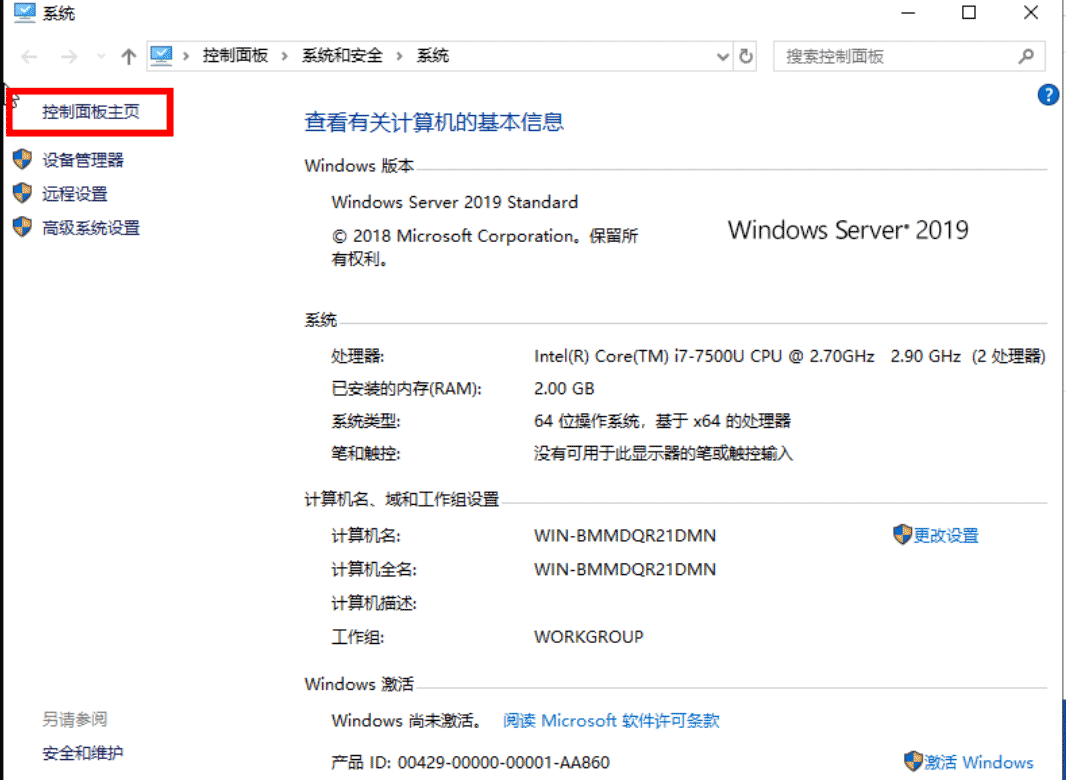Viewport: 1066px width, 780px height.
Task: Click the text Windows Server 2019 Standard
Action: click(x=455, y=203)
